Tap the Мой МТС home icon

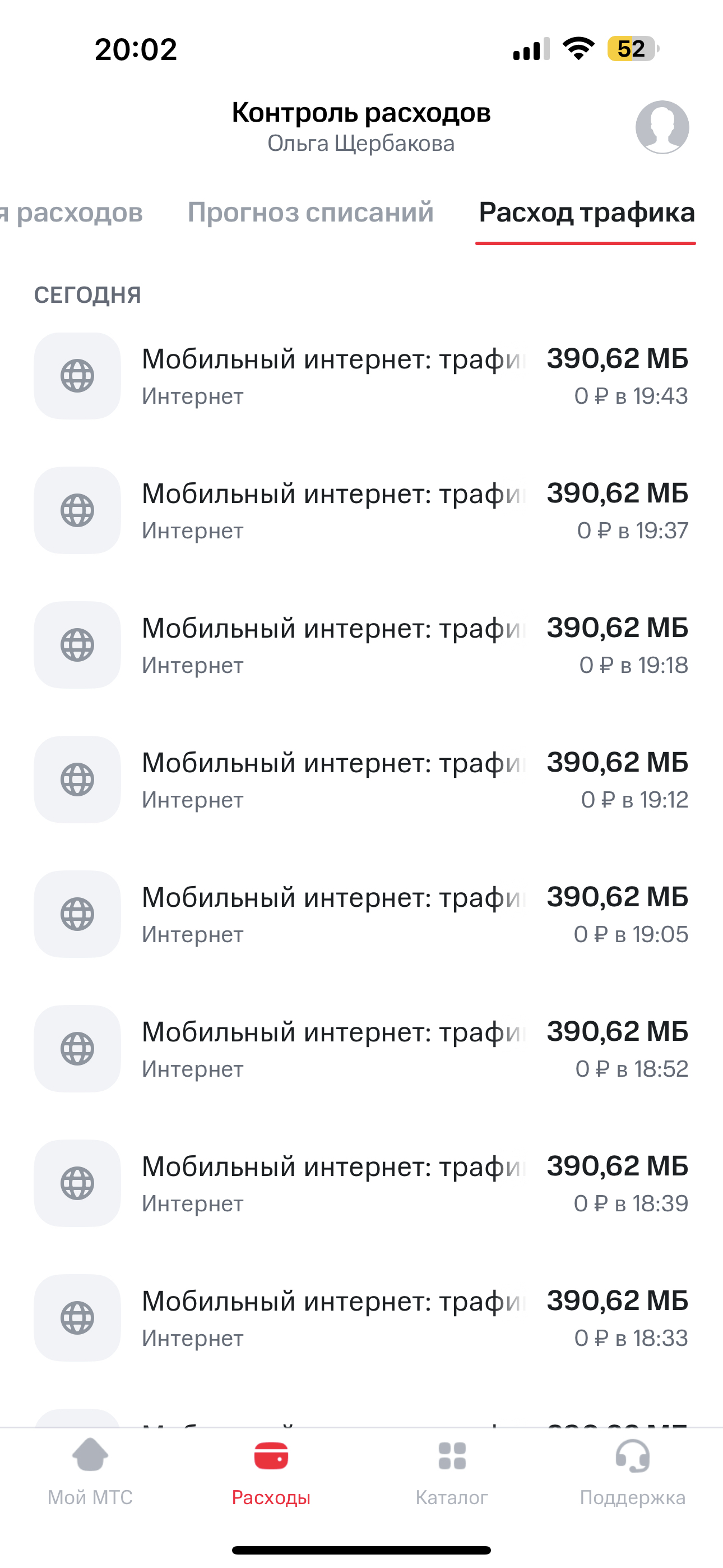(x=90, y=1455)
